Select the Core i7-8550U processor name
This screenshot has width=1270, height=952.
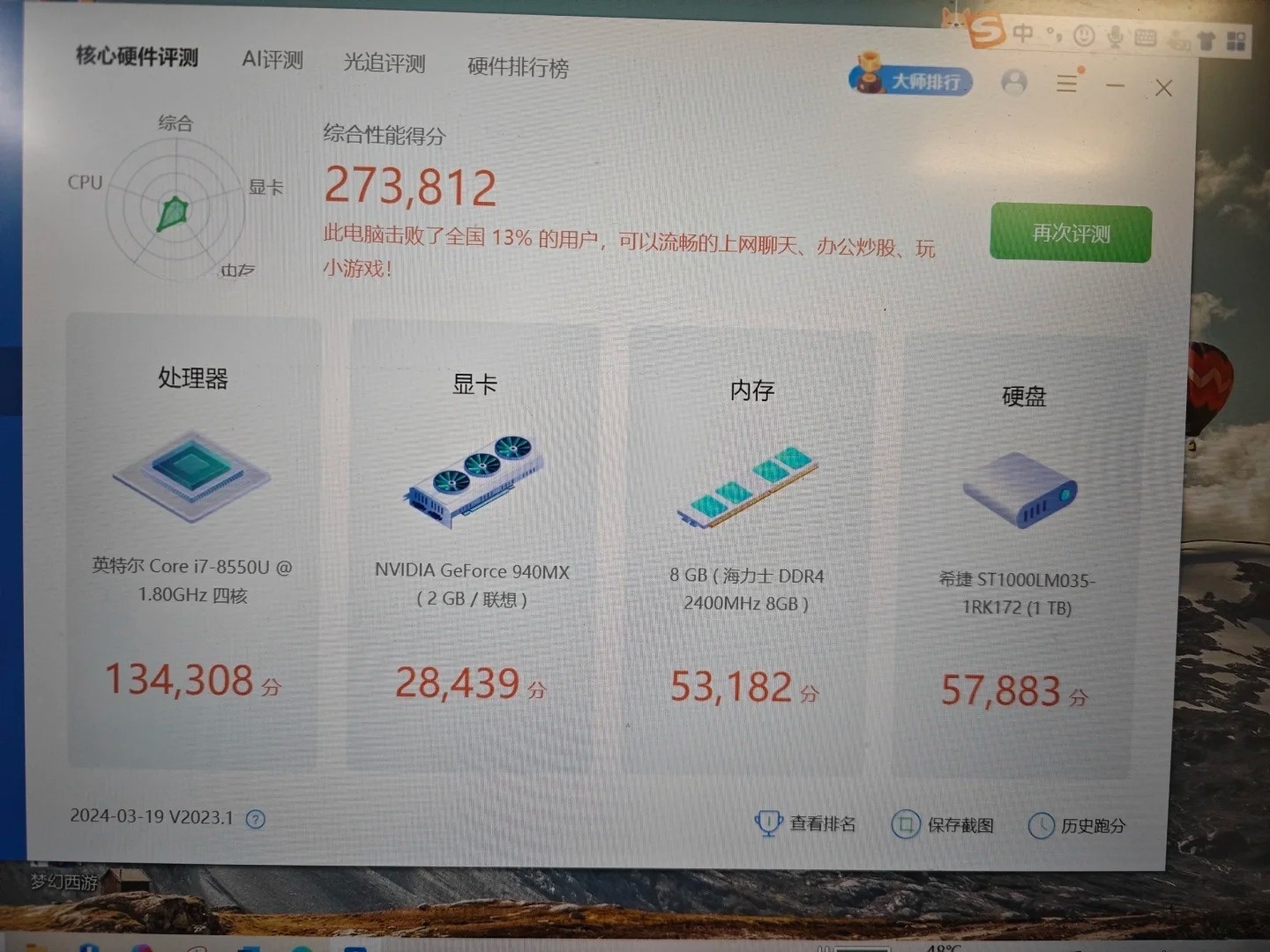pos(192,580)
